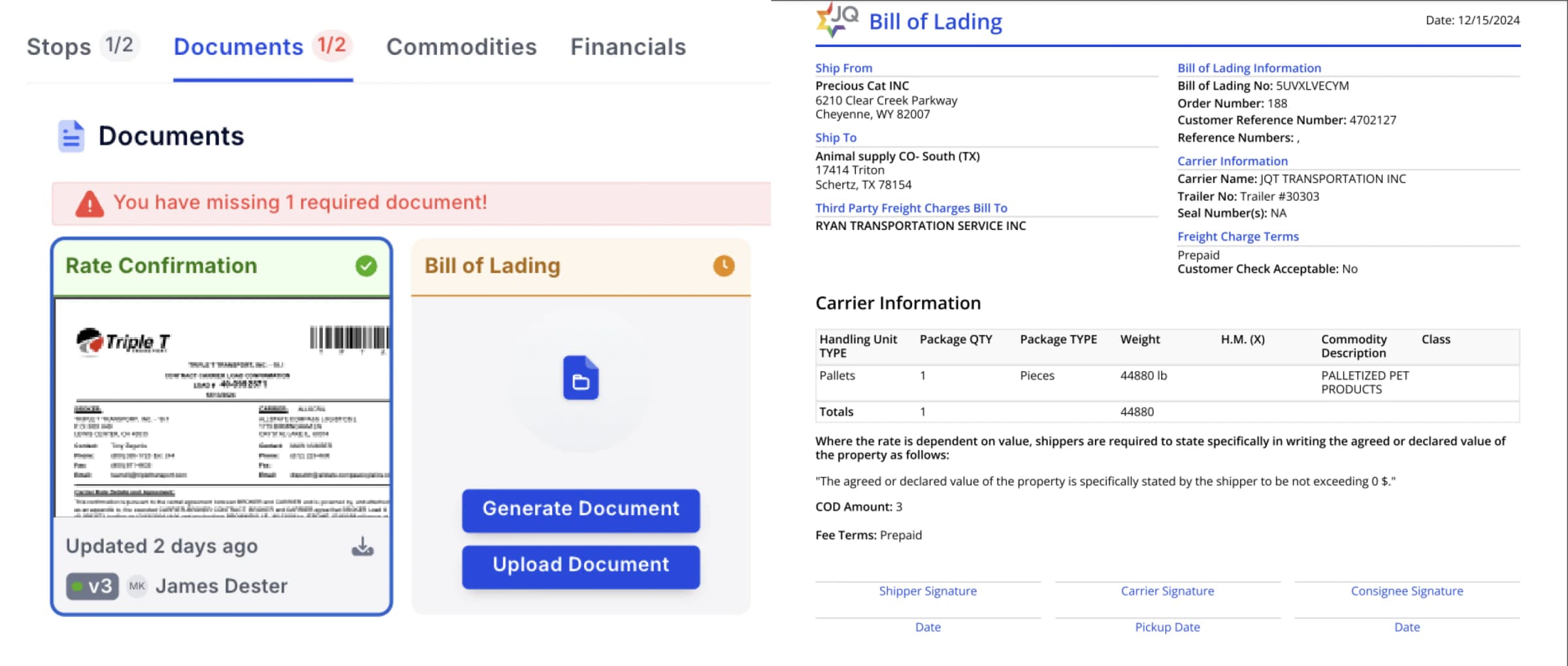Open the Rate Confirmation document preview
Viewport: 1568px width, 666px height.
222,407
